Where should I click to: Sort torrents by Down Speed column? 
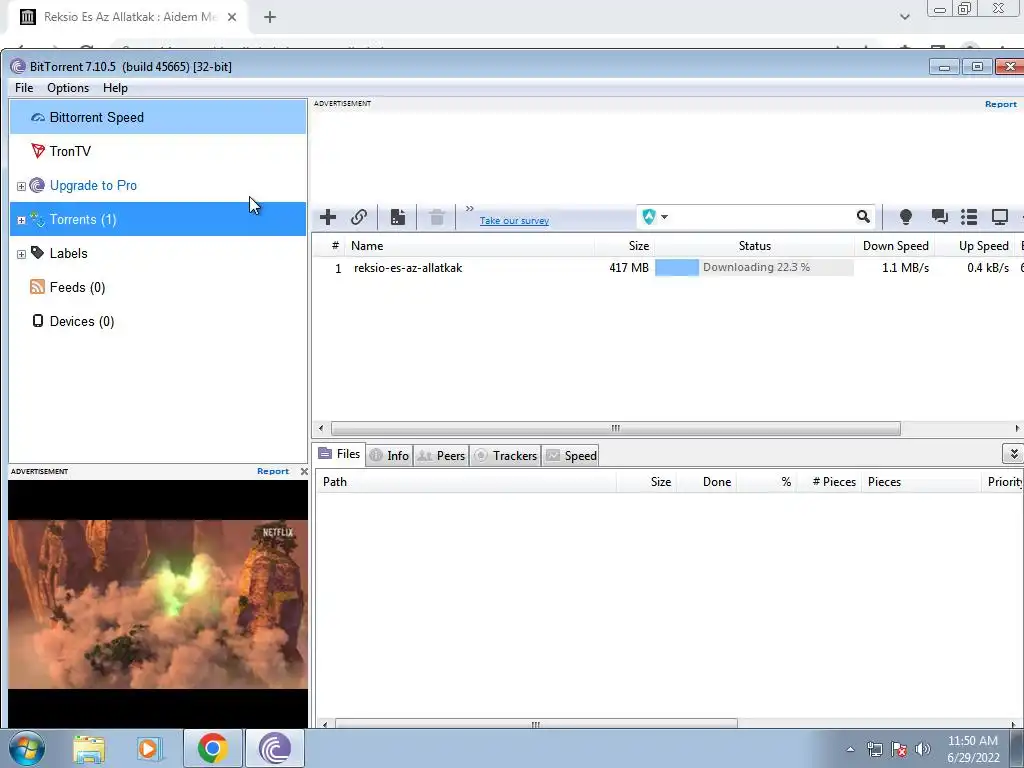895,246
